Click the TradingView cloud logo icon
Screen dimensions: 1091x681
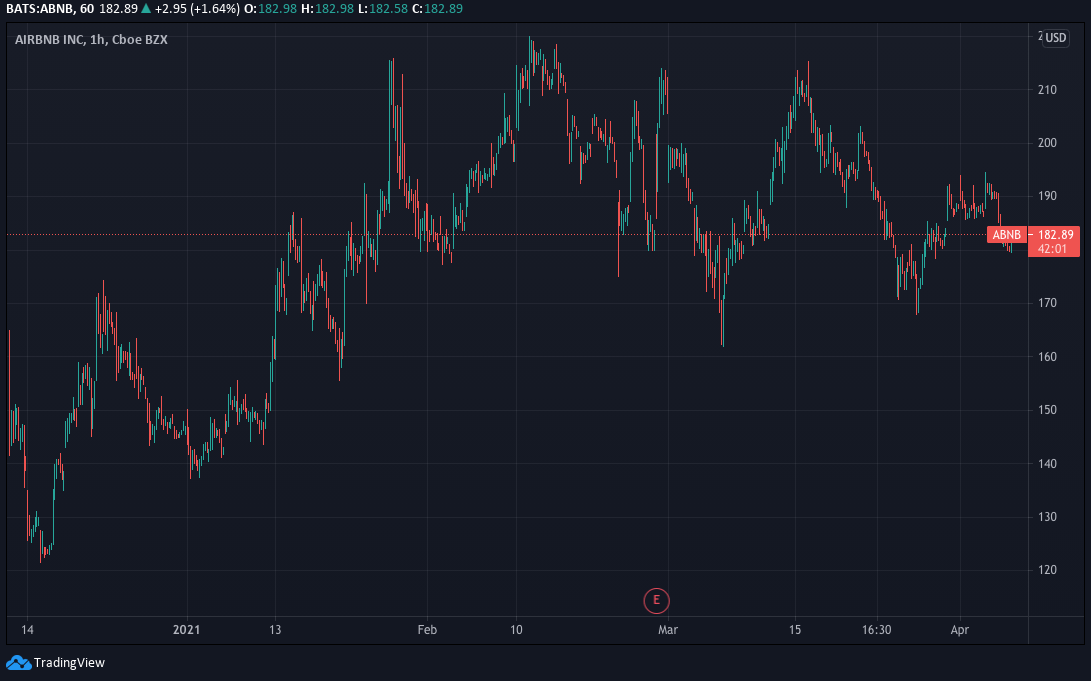tap(18, 662)
